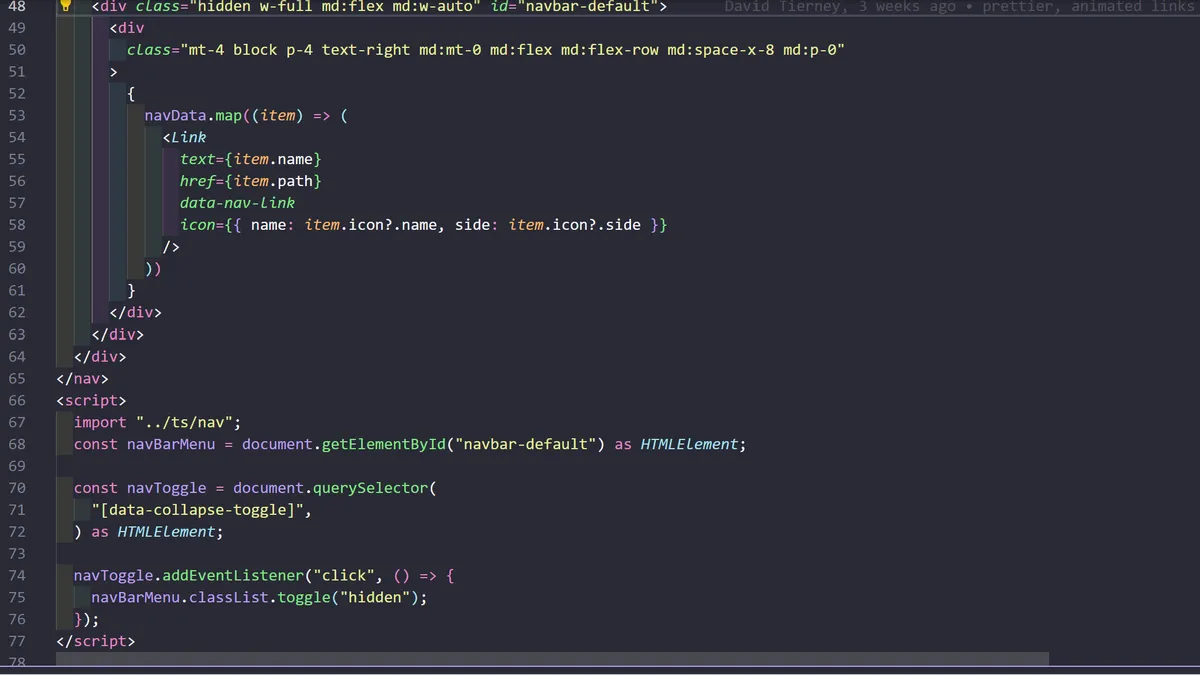Click the id value "navbar-default" on line 48
Viewport: 1200px width, 675px height.
tap(589, 6)
